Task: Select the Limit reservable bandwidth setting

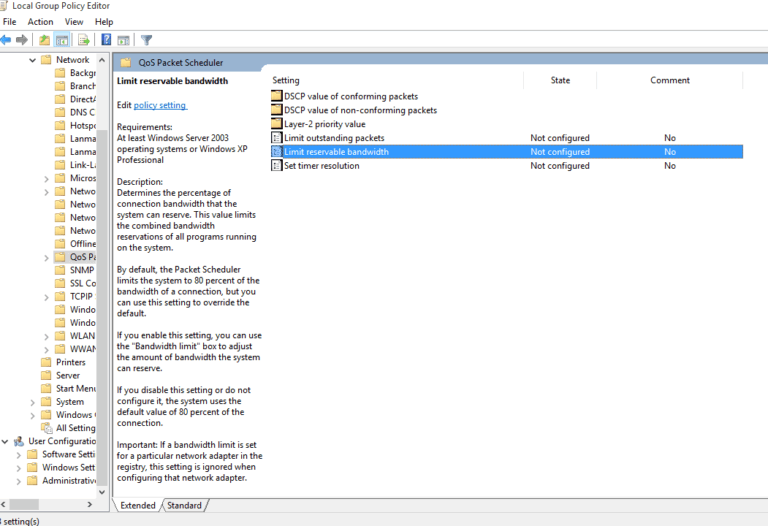Action: [x=506, y=152]
